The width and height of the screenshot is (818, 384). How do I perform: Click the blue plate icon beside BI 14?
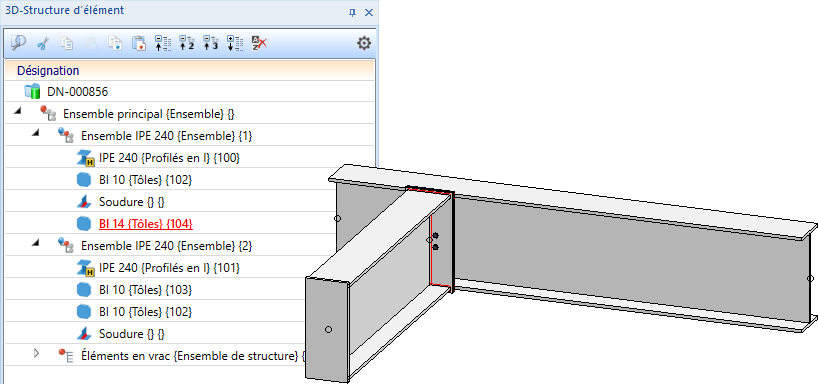(84, 224)
